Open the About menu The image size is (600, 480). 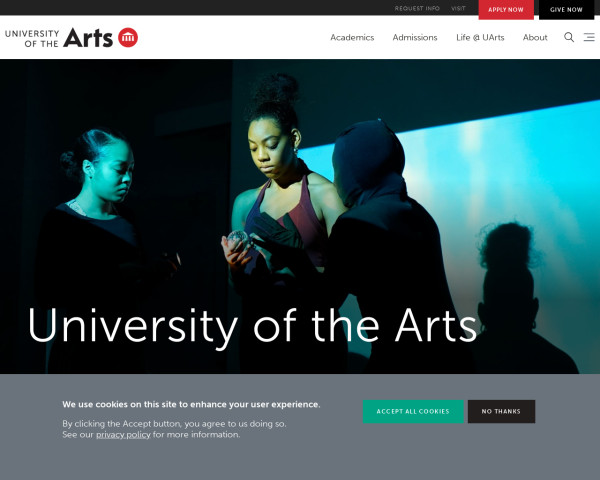click(x=535, y=38)
